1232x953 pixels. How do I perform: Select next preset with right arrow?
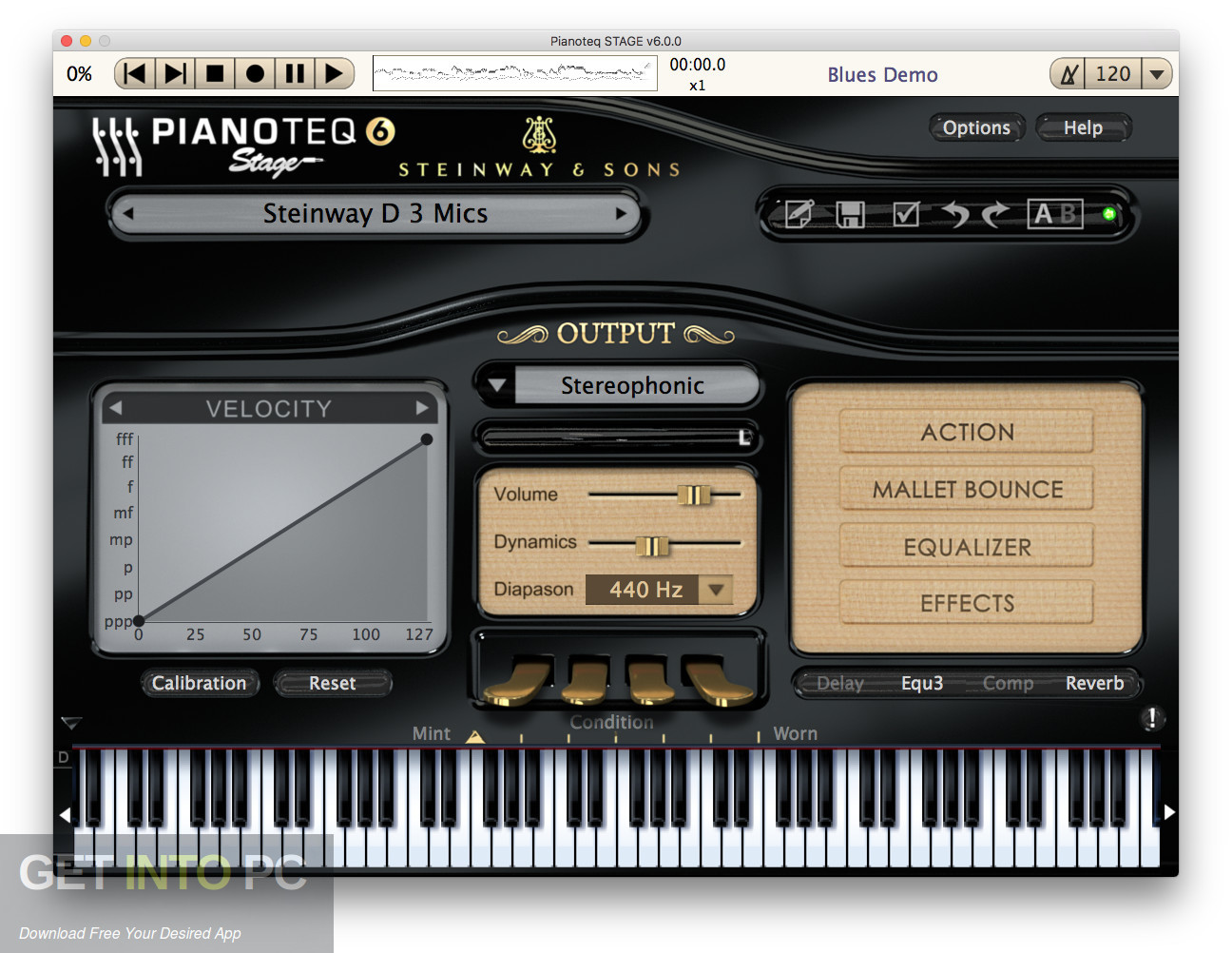[621, 213]
